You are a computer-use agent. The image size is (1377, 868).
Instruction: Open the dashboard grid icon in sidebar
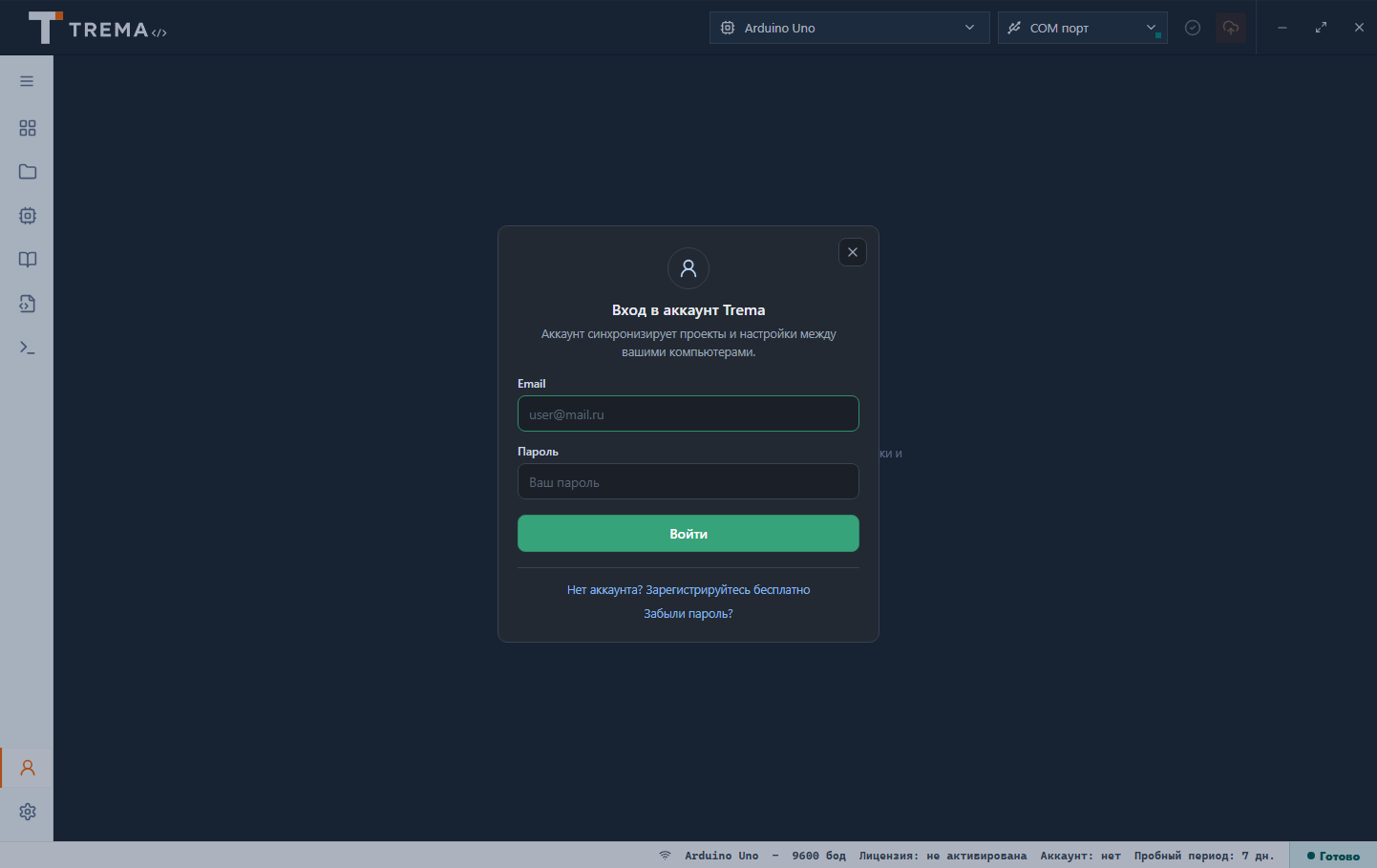click(x=28, y=128)
